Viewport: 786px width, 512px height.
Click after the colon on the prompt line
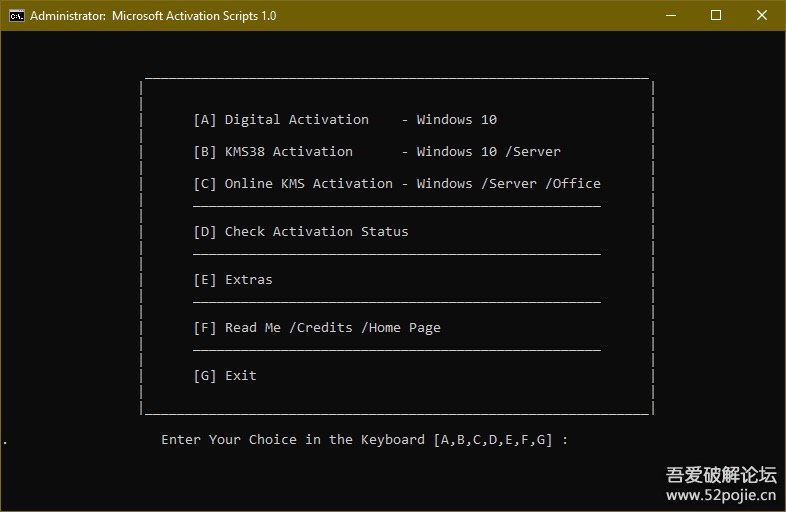(582, 440)
